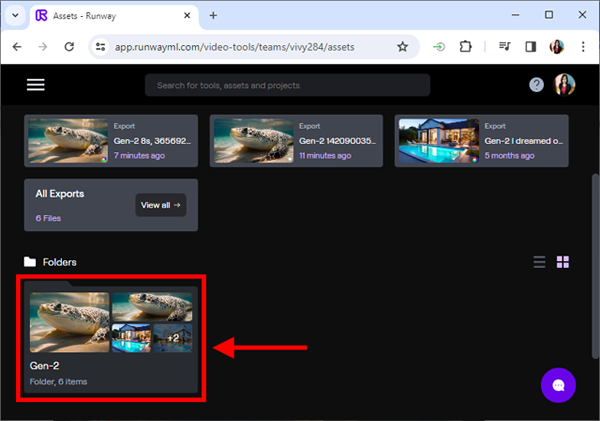
Task: Click the Folder, 6 items label
Action: point(59,382)
